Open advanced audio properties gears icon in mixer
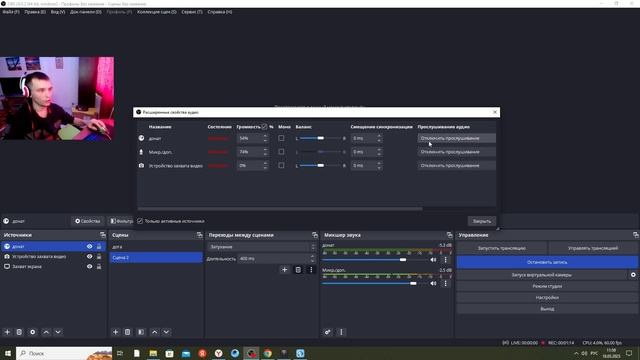The image size is (640, 360). point(327,332)
